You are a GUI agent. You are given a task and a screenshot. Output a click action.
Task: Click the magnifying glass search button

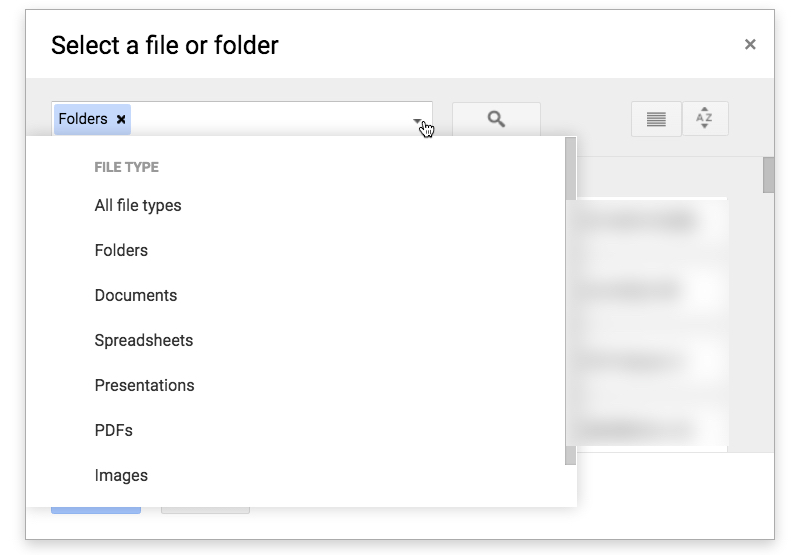(x=496, y=119)
